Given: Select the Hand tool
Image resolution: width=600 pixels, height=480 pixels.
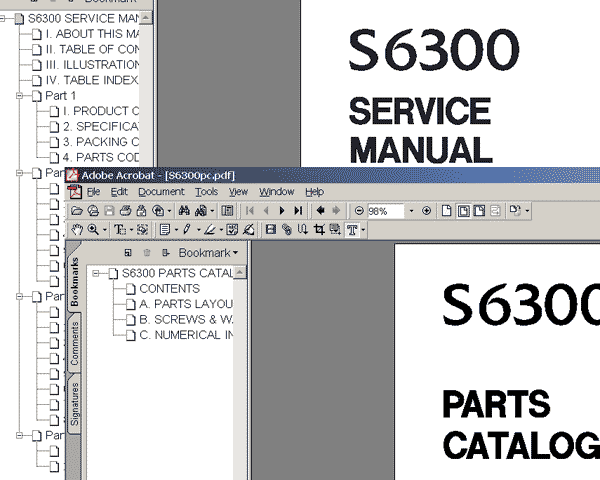Looking at the screenshot, I should click(x=77, y=230).
